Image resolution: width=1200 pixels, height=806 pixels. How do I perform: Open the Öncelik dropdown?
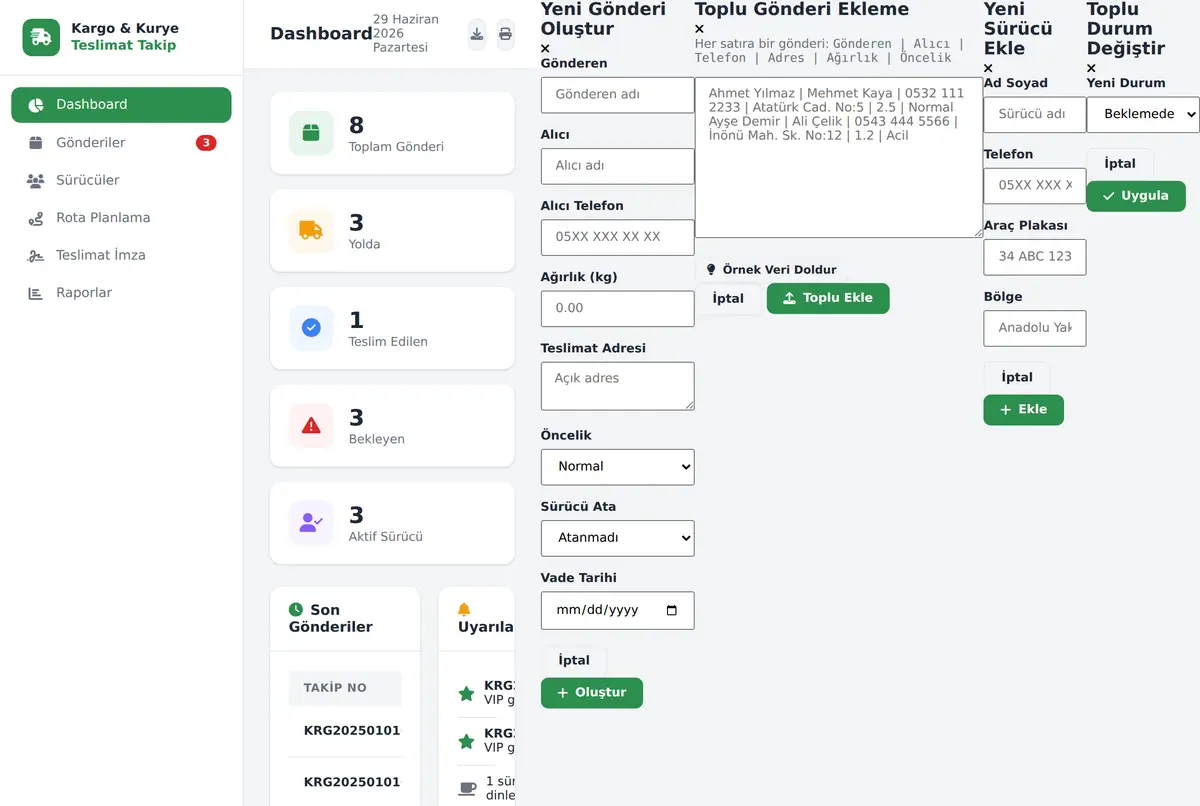[x=617, y=467]
